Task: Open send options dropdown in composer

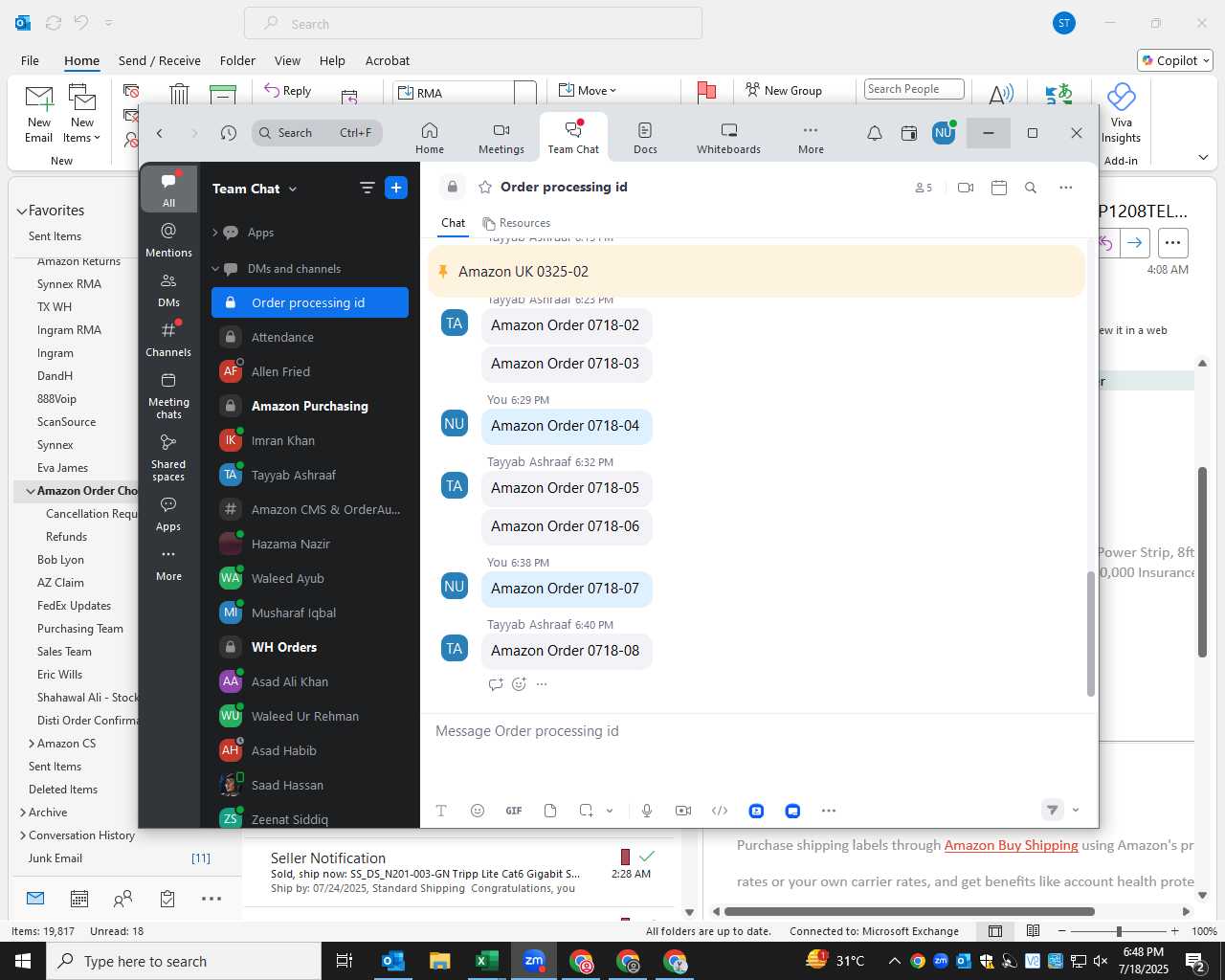Action: coord(1076,811)
